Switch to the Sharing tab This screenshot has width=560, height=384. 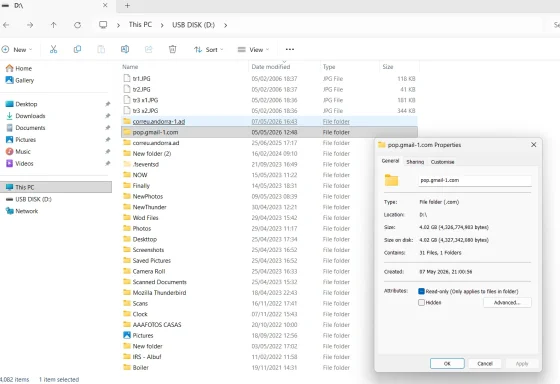(415, 162)
